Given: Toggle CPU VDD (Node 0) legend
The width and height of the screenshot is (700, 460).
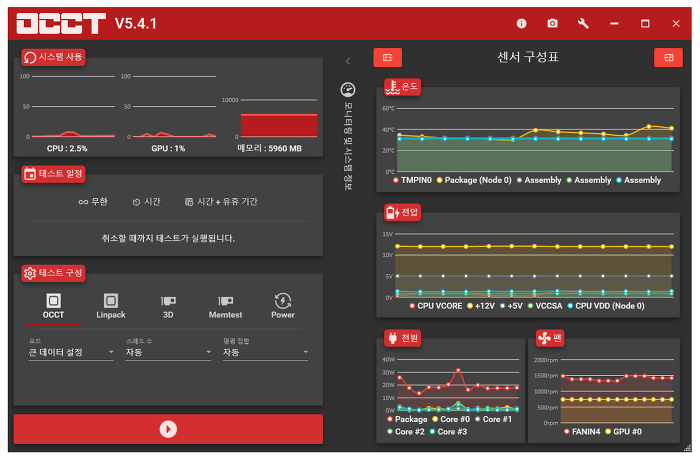Looking at the screenshot, I should (x=606, y=306).
